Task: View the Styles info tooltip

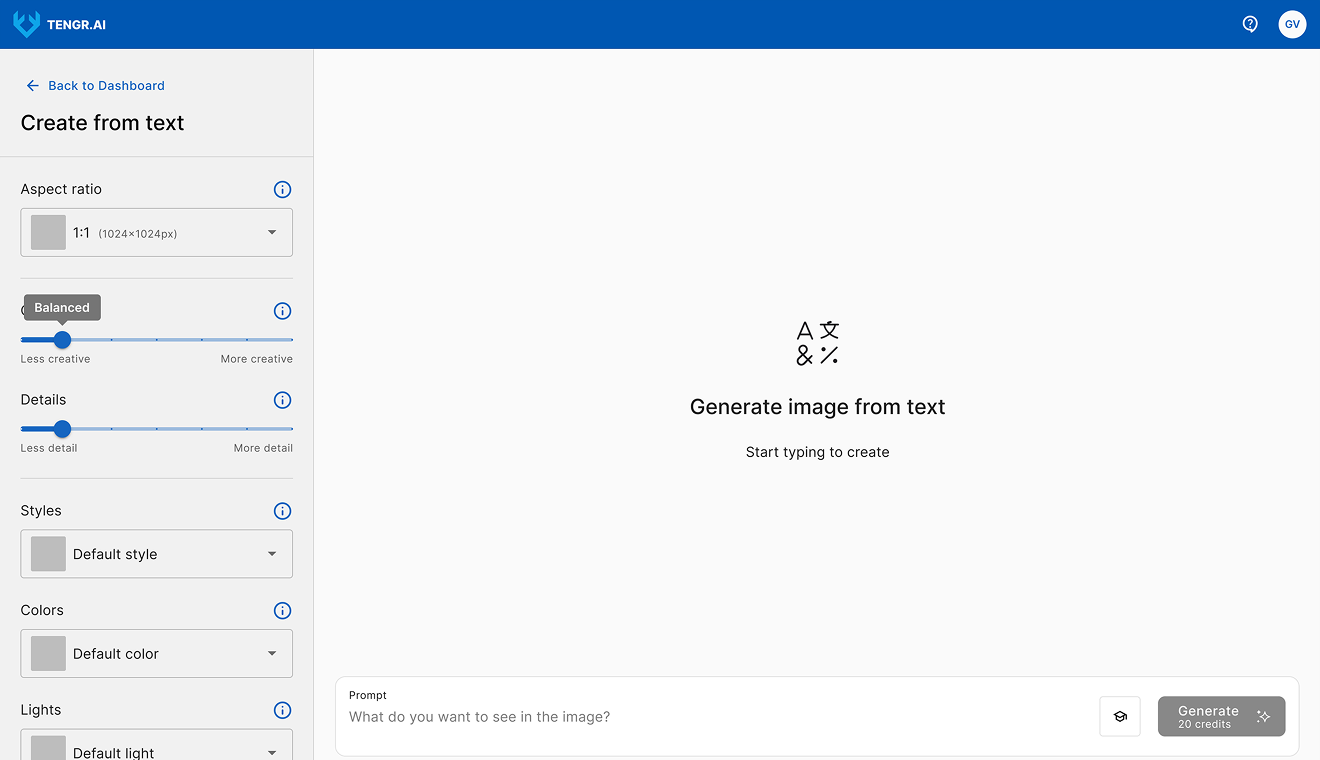Action: pyautogui.click(x=282, y=511)
